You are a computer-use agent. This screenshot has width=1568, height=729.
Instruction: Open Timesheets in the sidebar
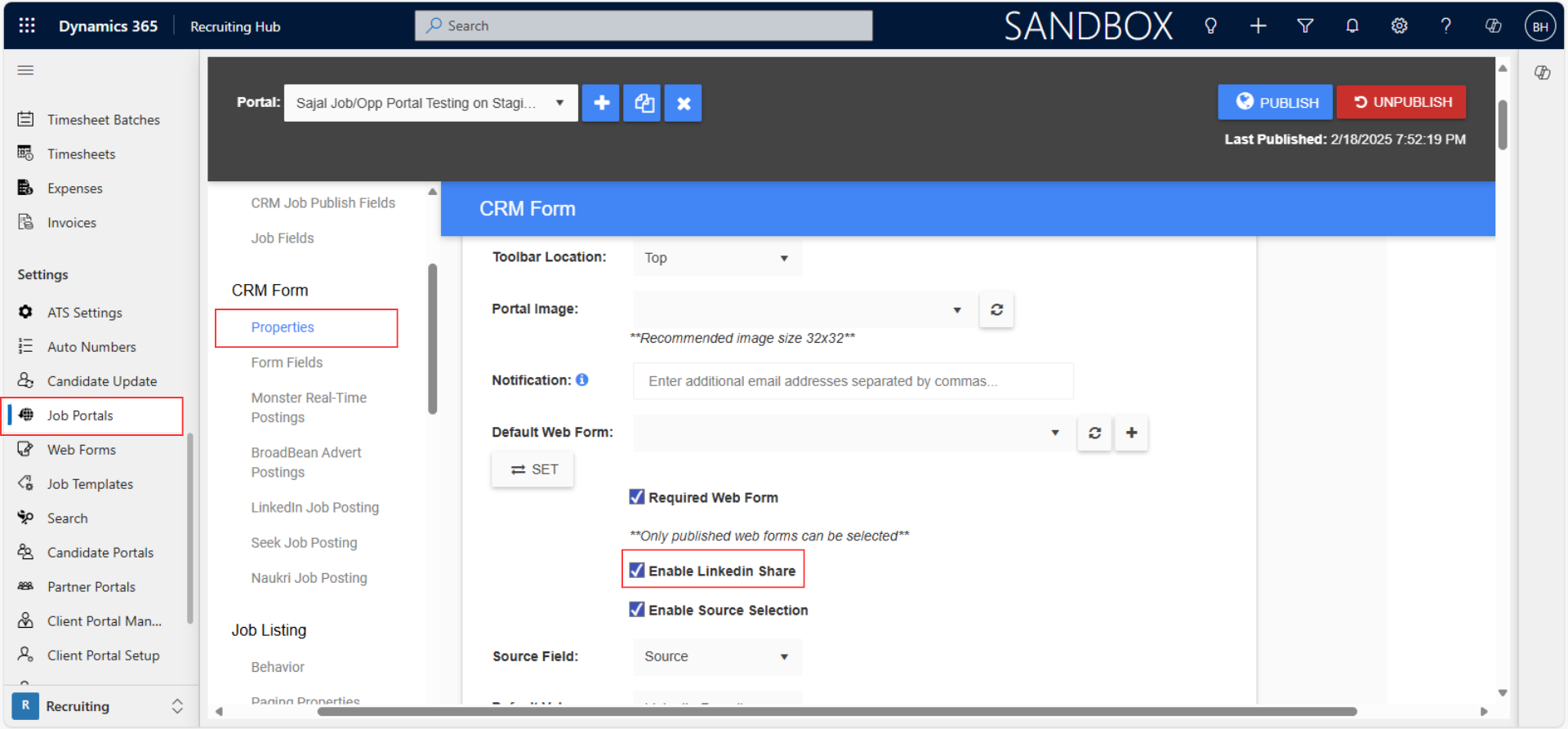[x=81, y=153]
